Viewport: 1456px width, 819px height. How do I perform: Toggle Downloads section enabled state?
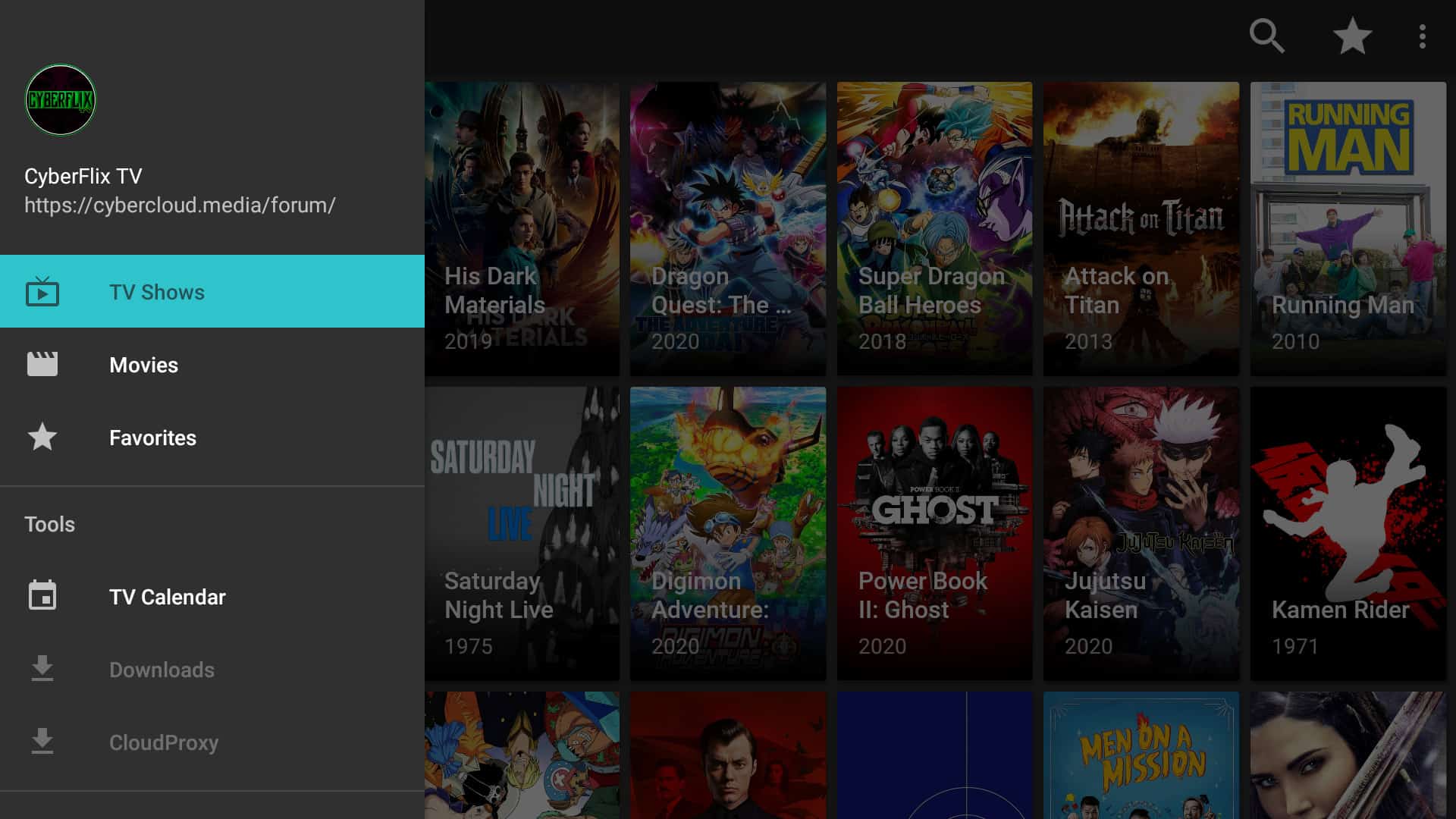click(x=161, y=669)
